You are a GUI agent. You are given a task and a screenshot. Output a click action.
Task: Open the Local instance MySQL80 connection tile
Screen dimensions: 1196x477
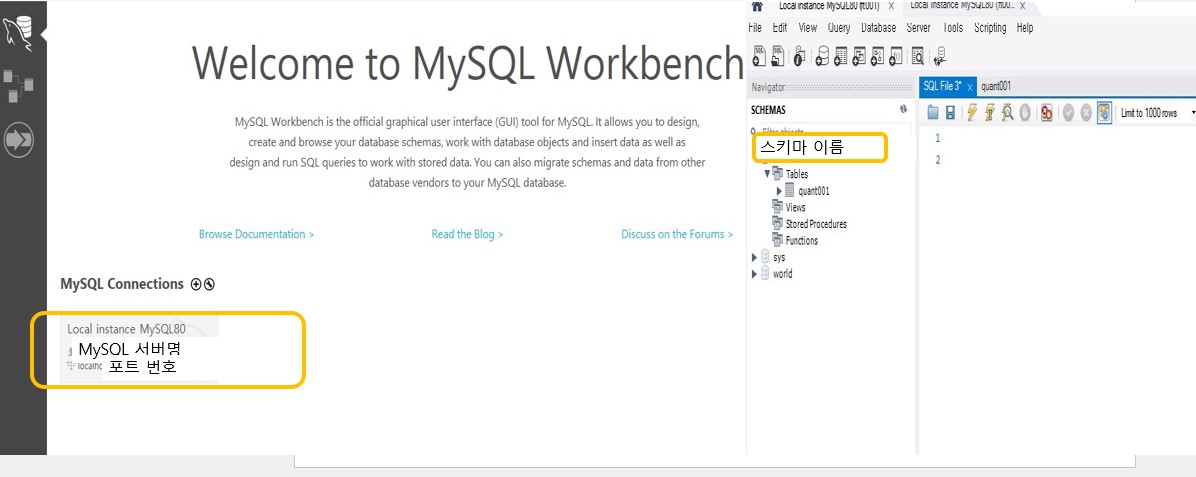click(140, 350)
